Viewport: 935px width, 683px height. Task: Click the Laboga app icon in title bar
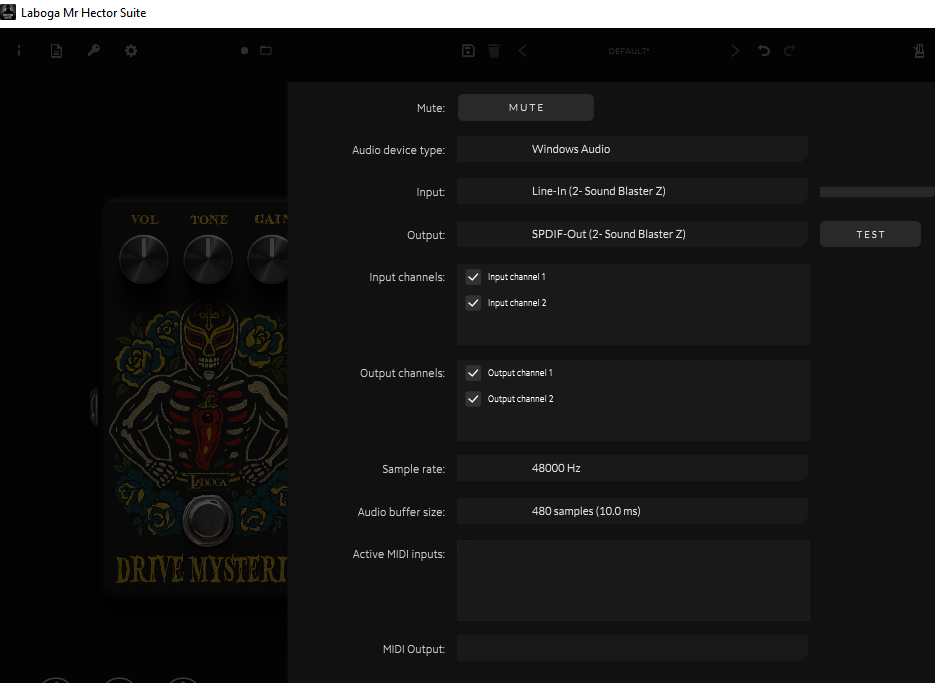(x=8, y=12)
